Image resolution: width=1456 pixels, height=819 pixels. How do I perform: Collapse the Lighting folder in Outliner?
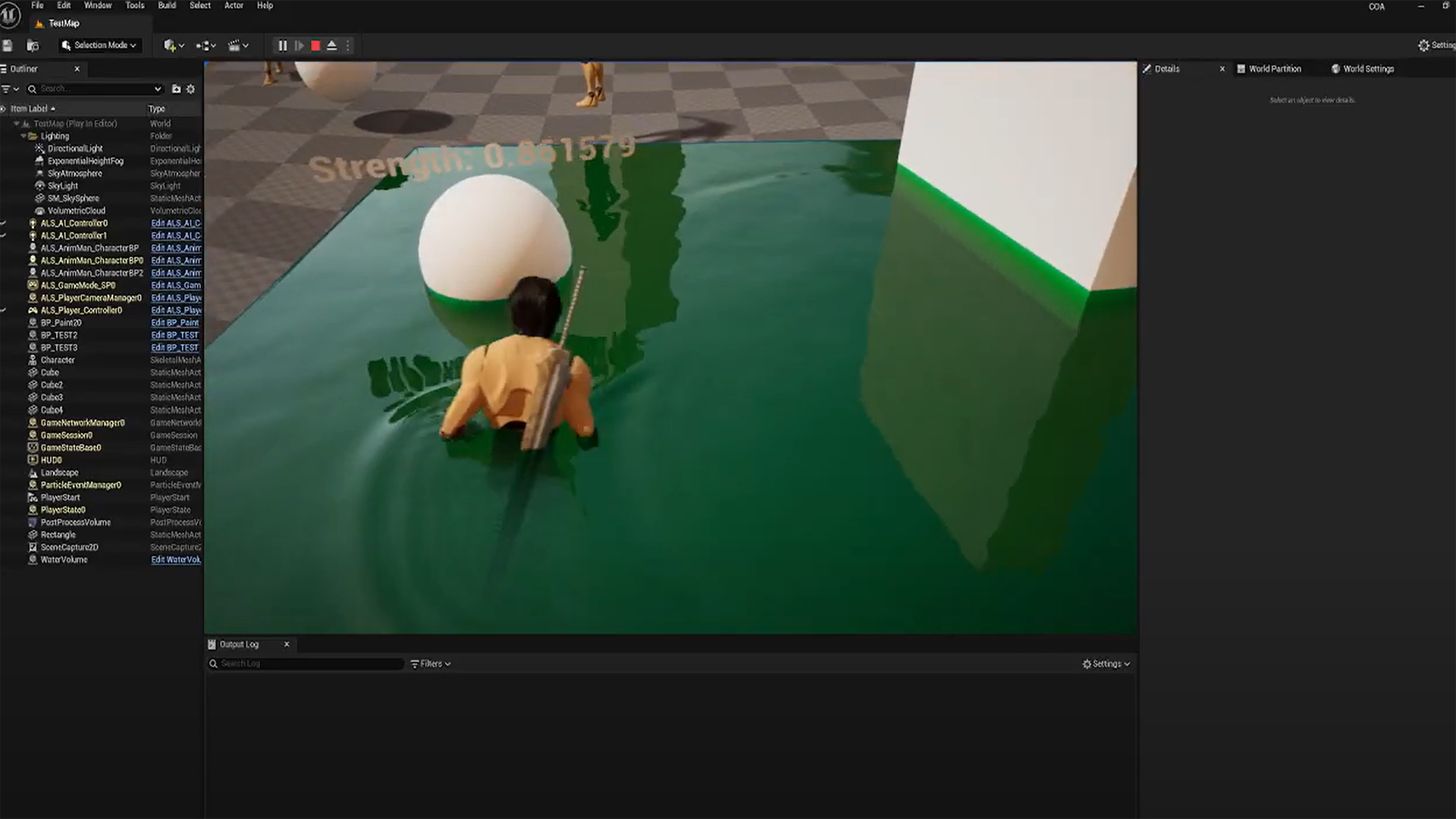(x=23, y=136)
